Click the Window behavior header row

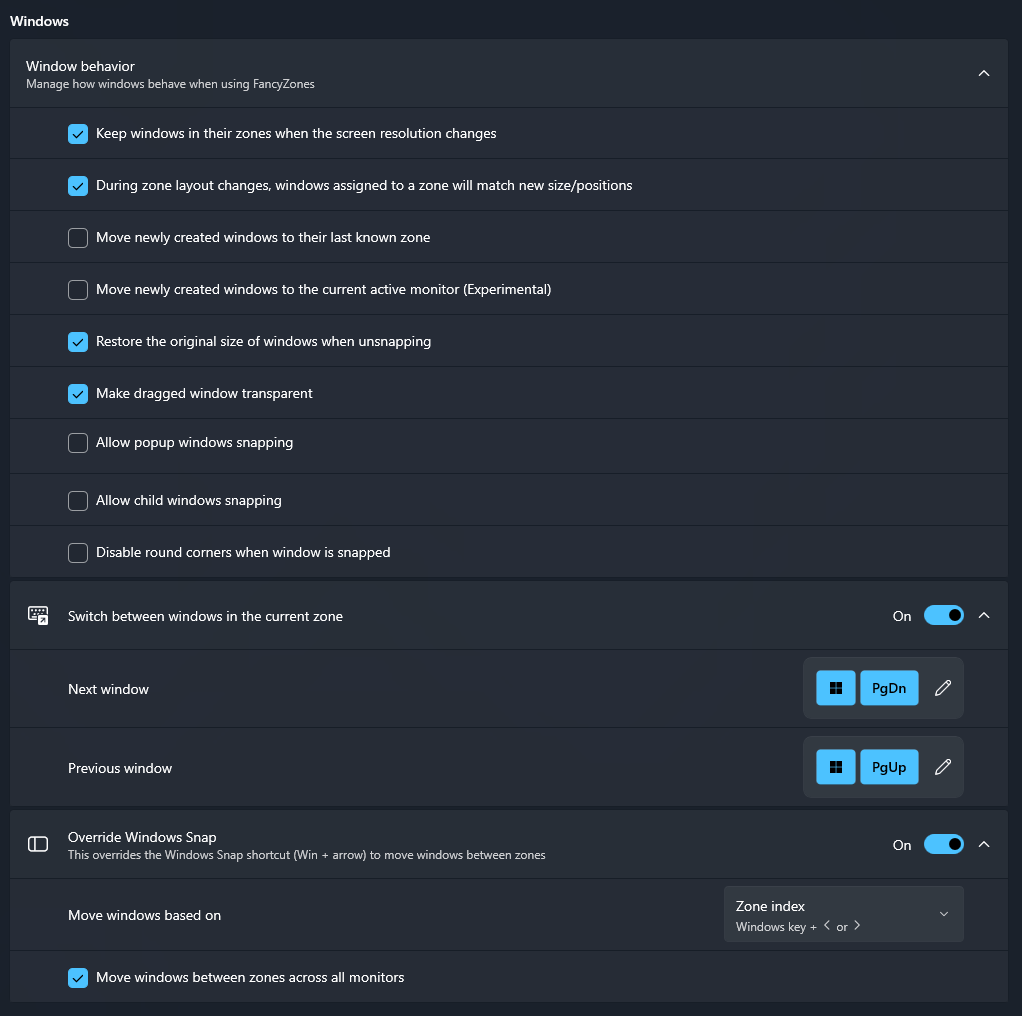click(x=500, y=73)
